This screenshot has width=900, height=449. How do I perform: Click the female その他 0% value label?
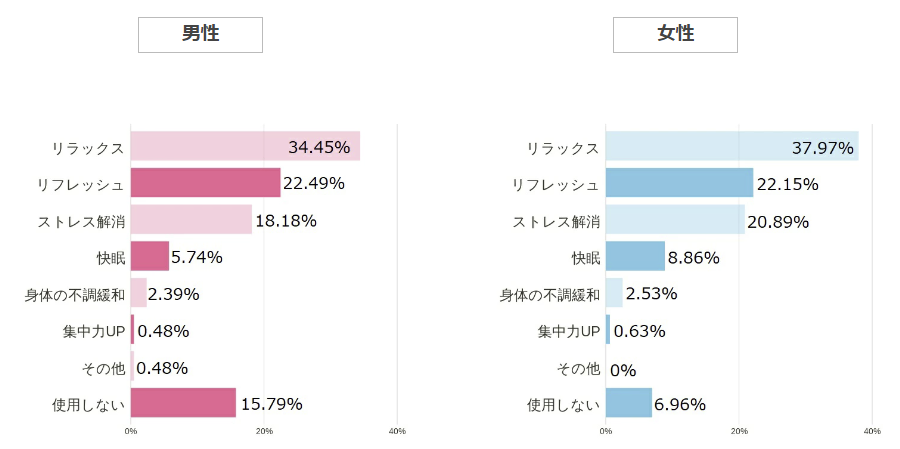click(x=623, y=369)
